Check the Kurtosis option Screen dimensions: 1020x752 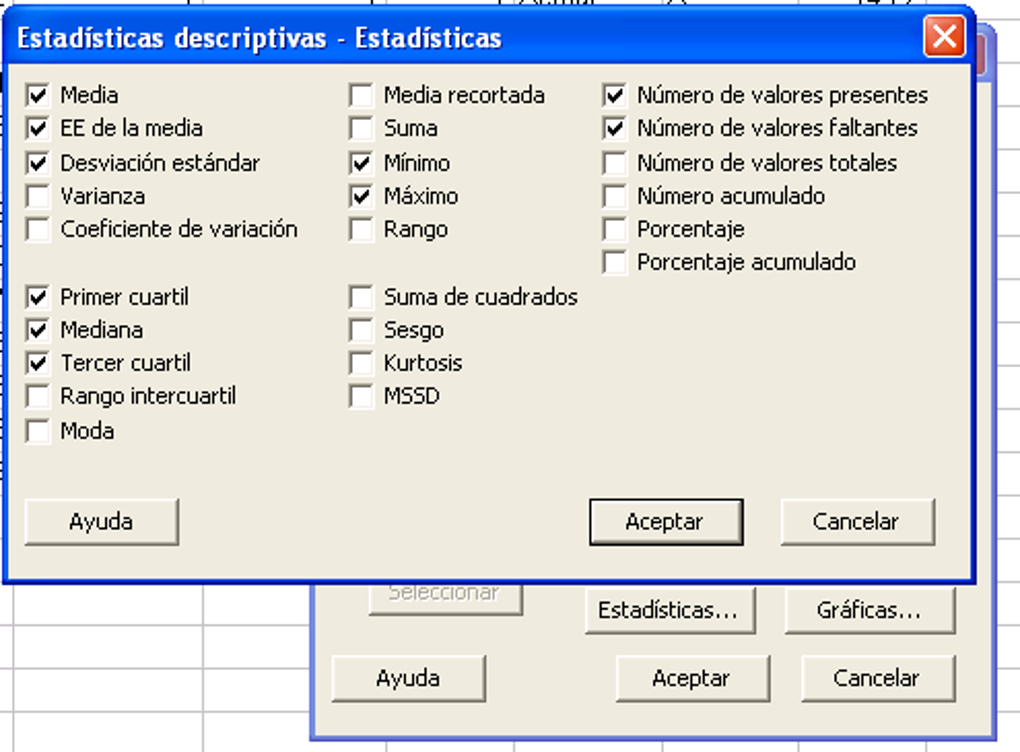[361, 362]
